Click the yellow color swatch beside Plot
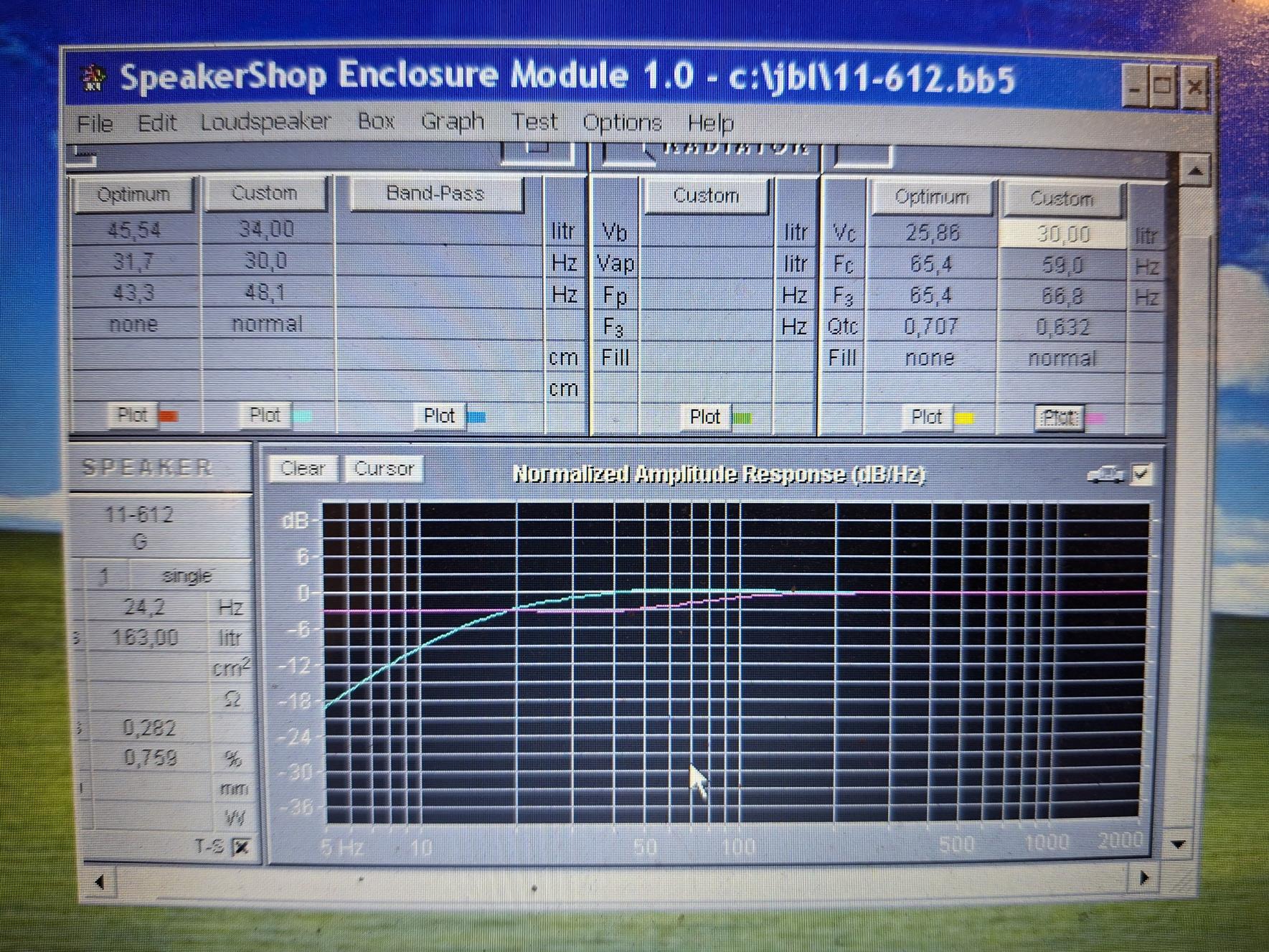This screenshot has width=1269, height=952. (x=964, y=418)
